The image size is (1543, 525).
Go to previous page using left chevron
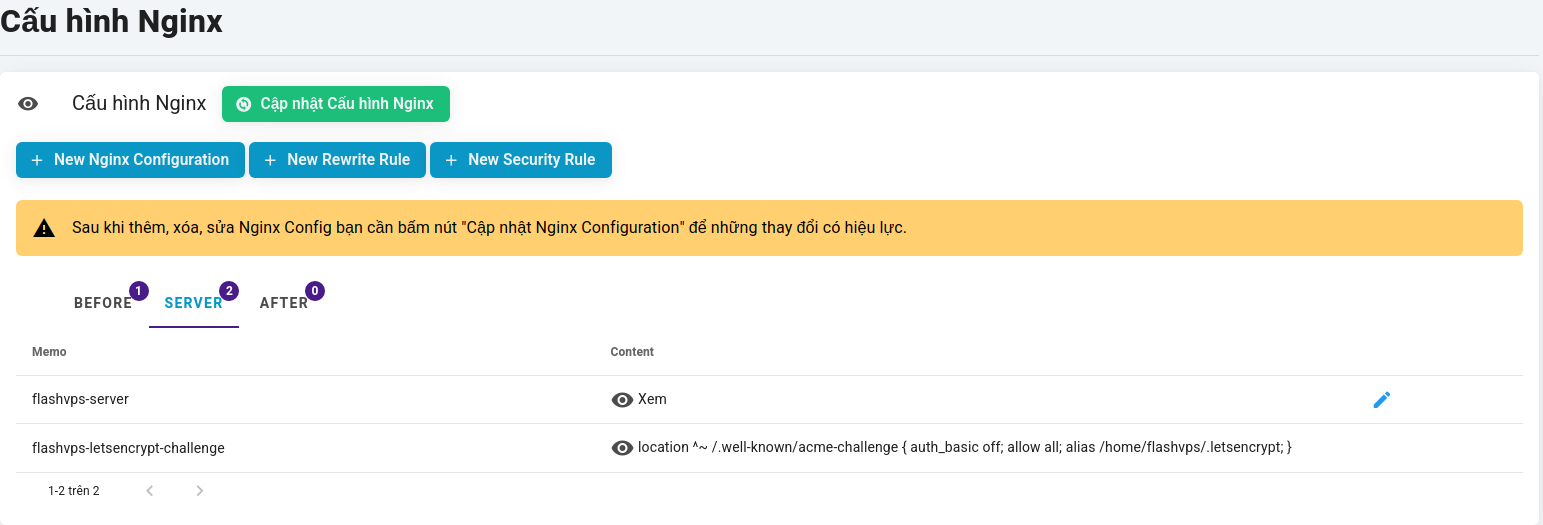click(150, 491)
